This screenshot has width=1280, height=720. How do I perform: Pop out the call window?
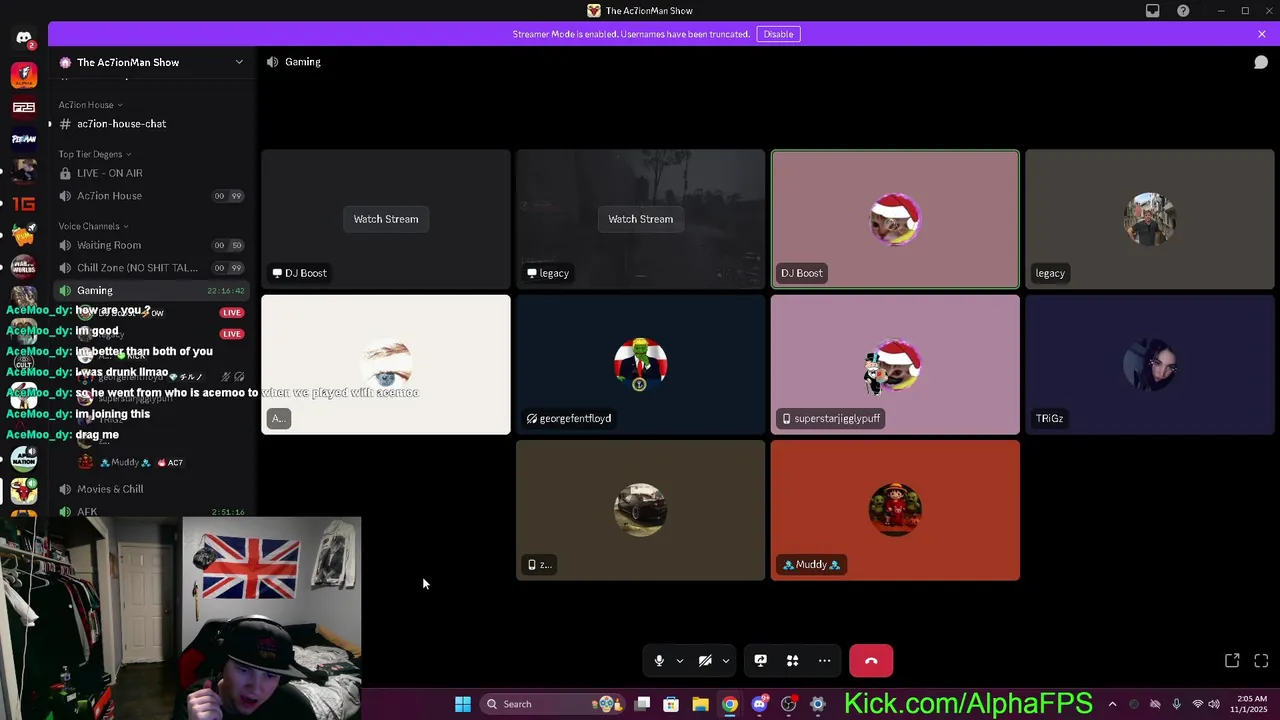[x=1232, y=661]
